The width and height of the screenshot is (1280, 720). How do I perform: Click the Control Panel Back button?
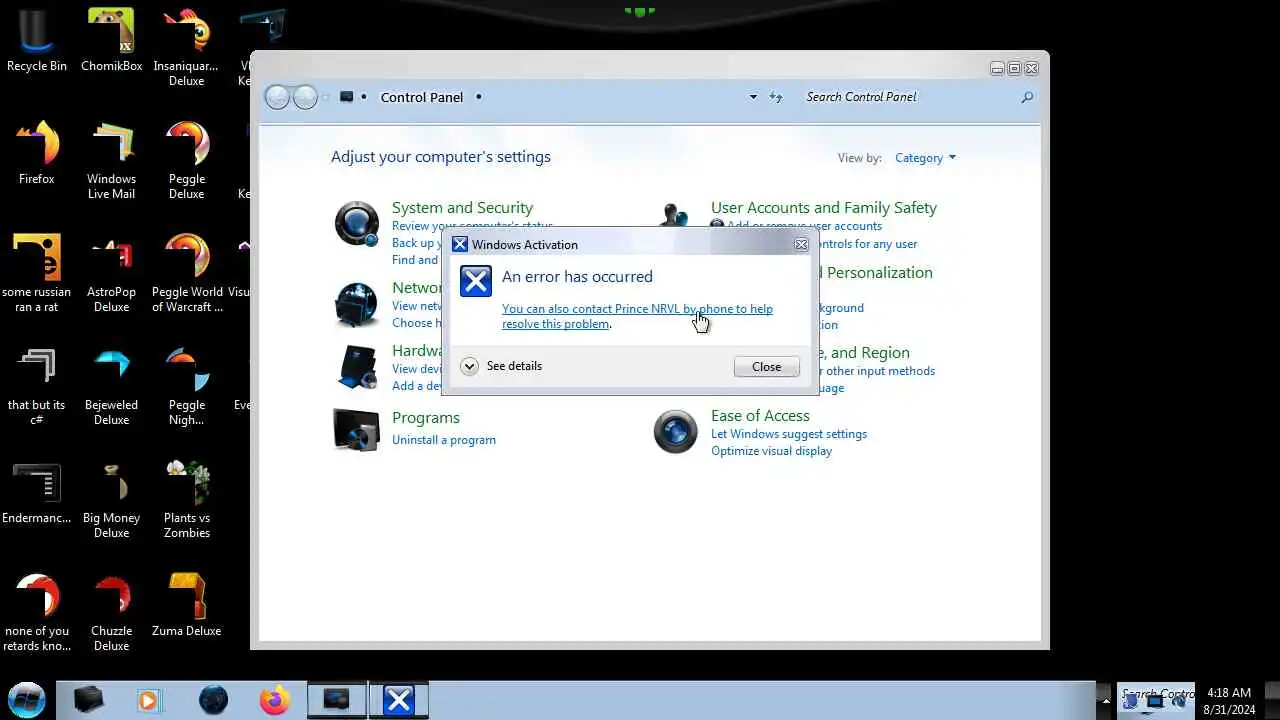[278, 97]
